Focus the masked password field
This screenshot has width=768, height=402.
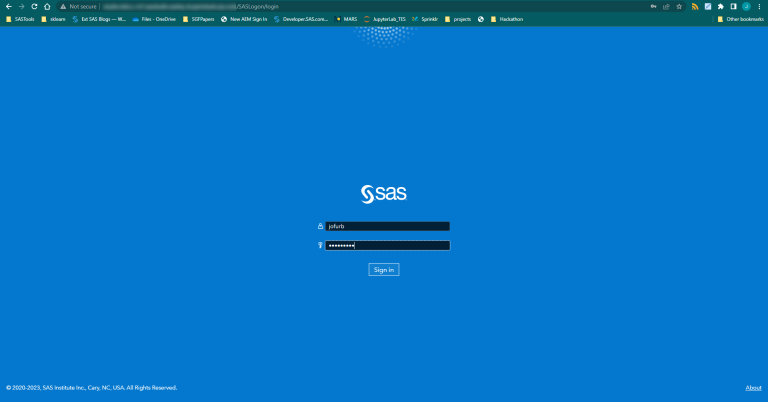coord(387,245)
